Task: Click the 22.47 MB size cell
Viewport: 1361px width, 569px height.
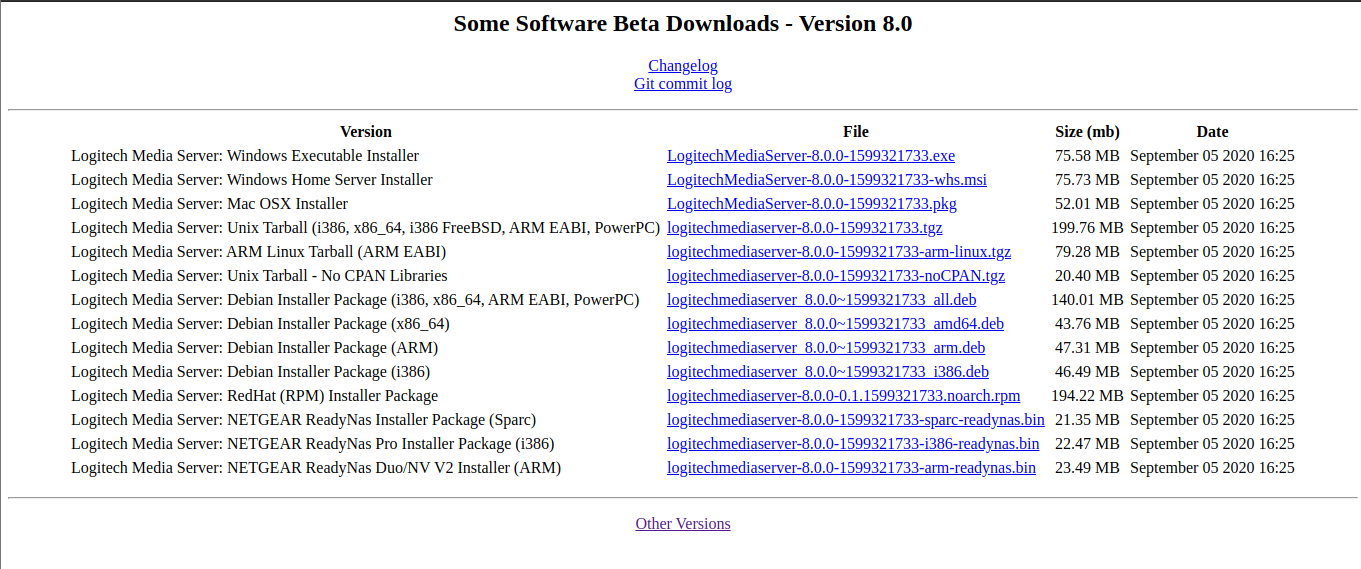Action: 1087,444
